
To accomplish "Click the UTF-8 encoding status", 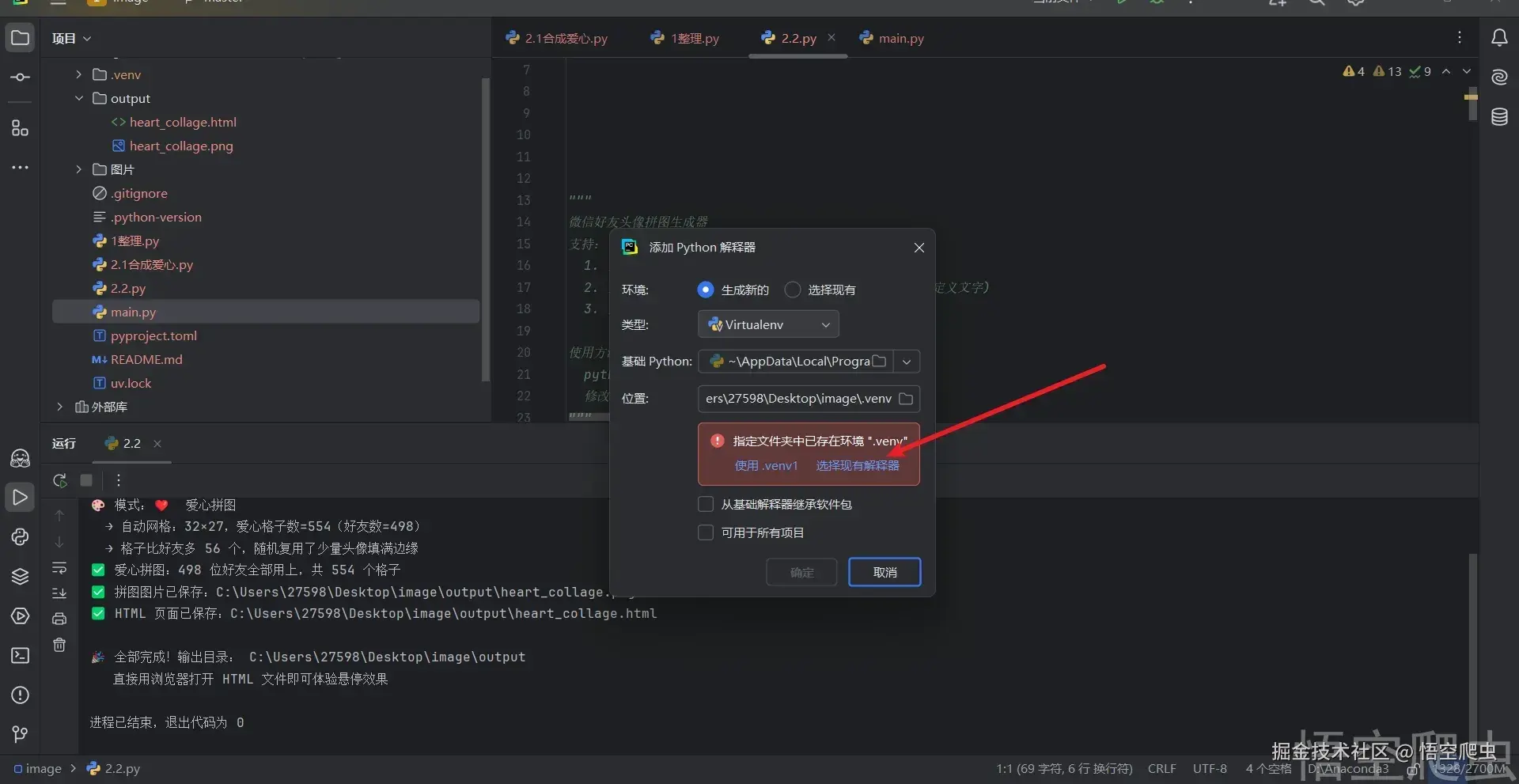I will [x=1210, y=768].
